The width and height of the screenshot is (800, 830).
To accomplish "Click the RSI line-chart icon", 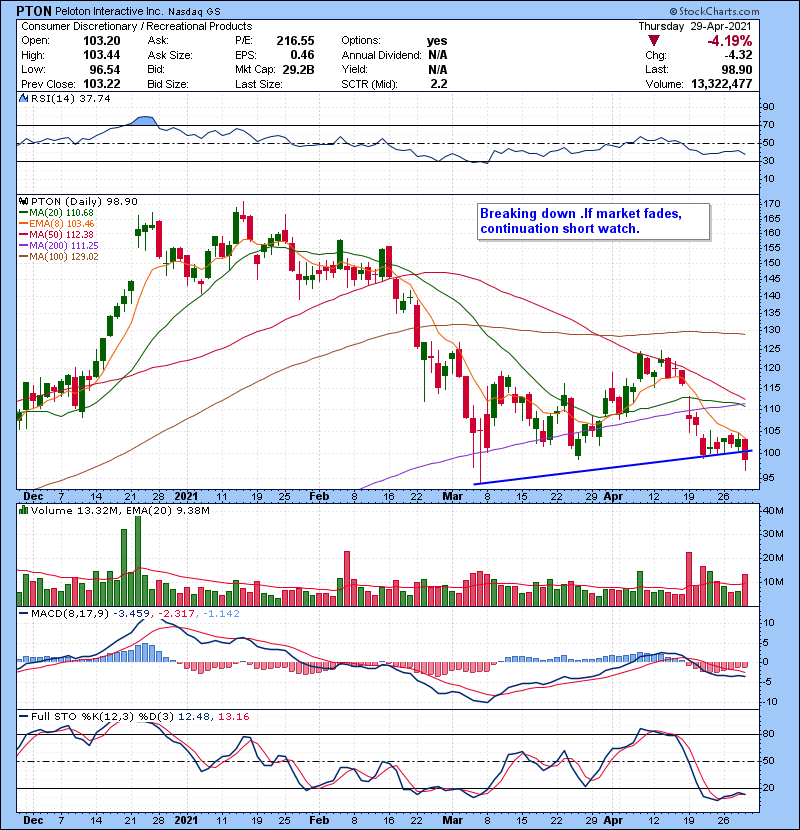I will 23,98.
